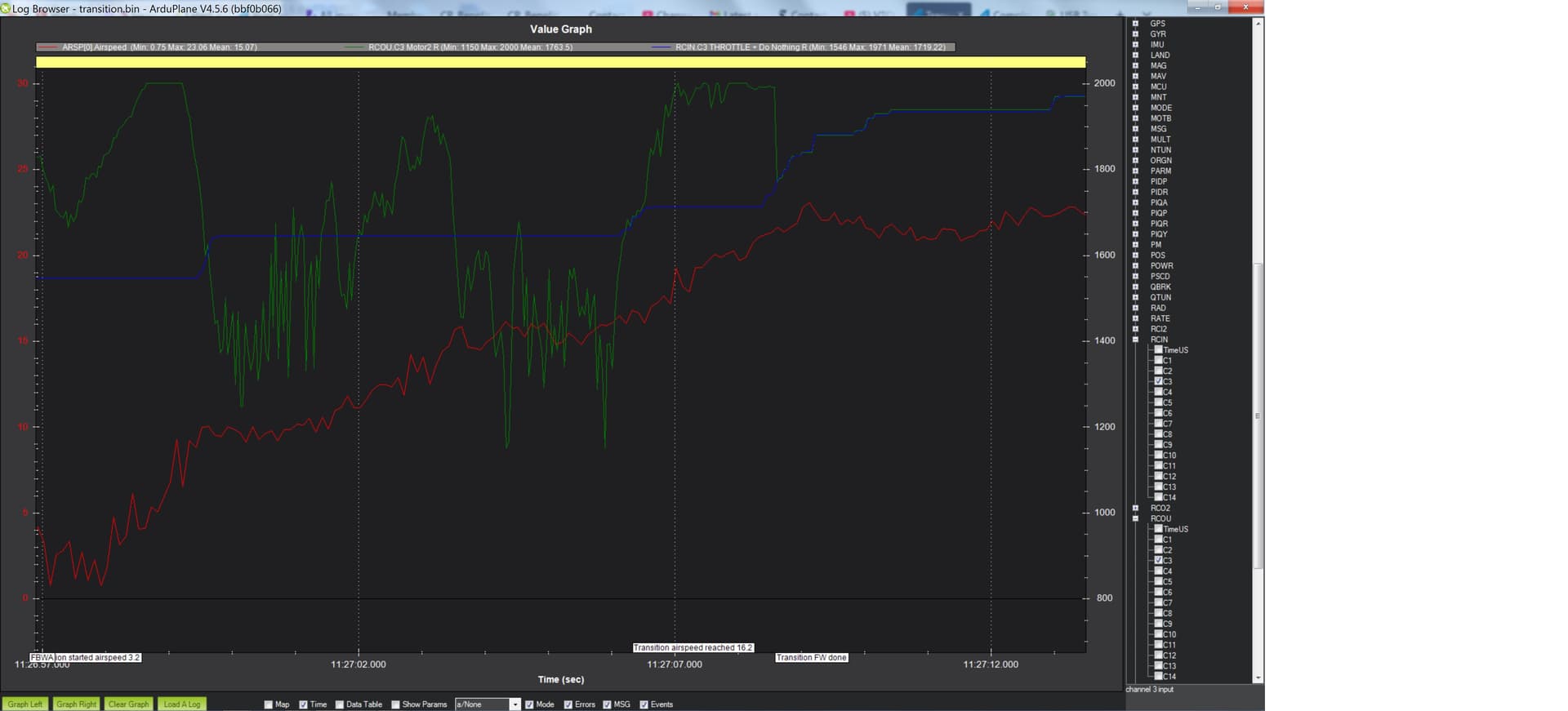Click the tree scrollbar up arrow
The width and height of the screenshot is (1568, 711).
[1258, 23]
